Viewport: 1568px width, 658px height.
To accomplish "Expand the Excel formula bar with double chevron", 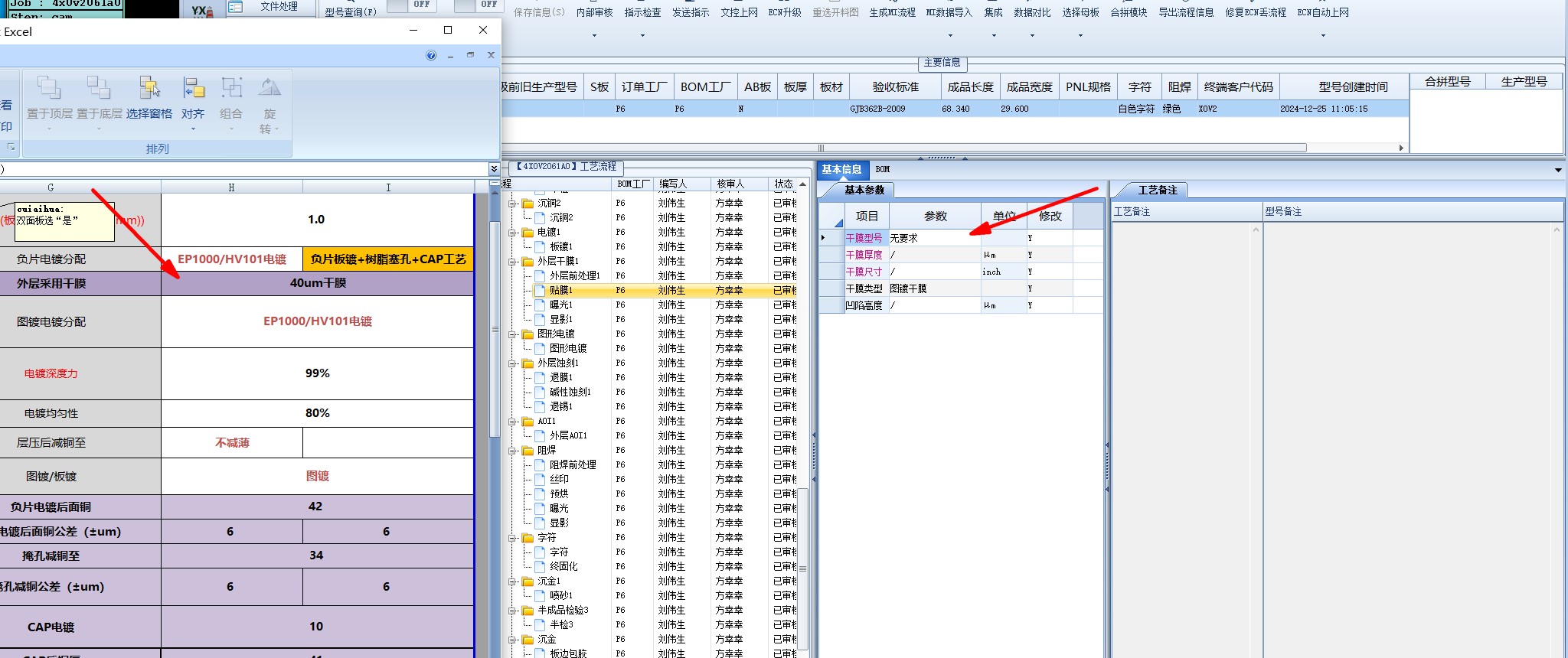I will pyautogui.click(x=494, y=168).
